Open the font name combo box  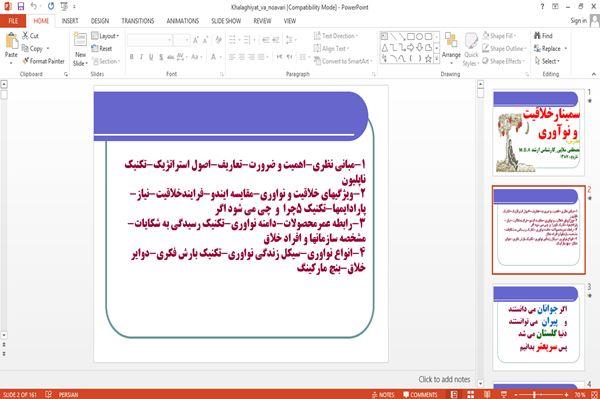[x=149, y=40]
